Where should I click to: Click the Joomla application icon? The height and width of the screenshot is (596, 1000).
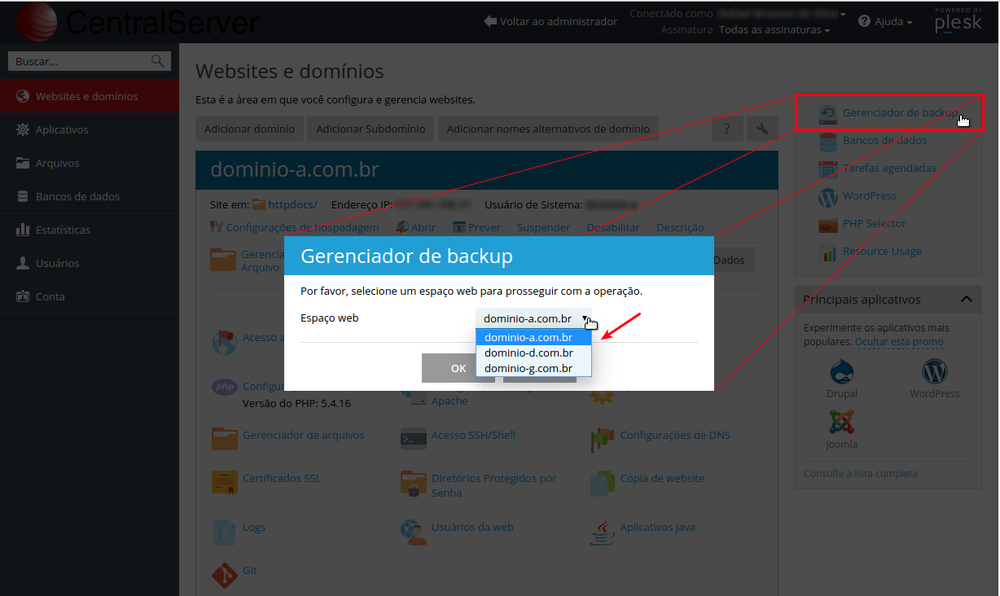coord(841,422)
